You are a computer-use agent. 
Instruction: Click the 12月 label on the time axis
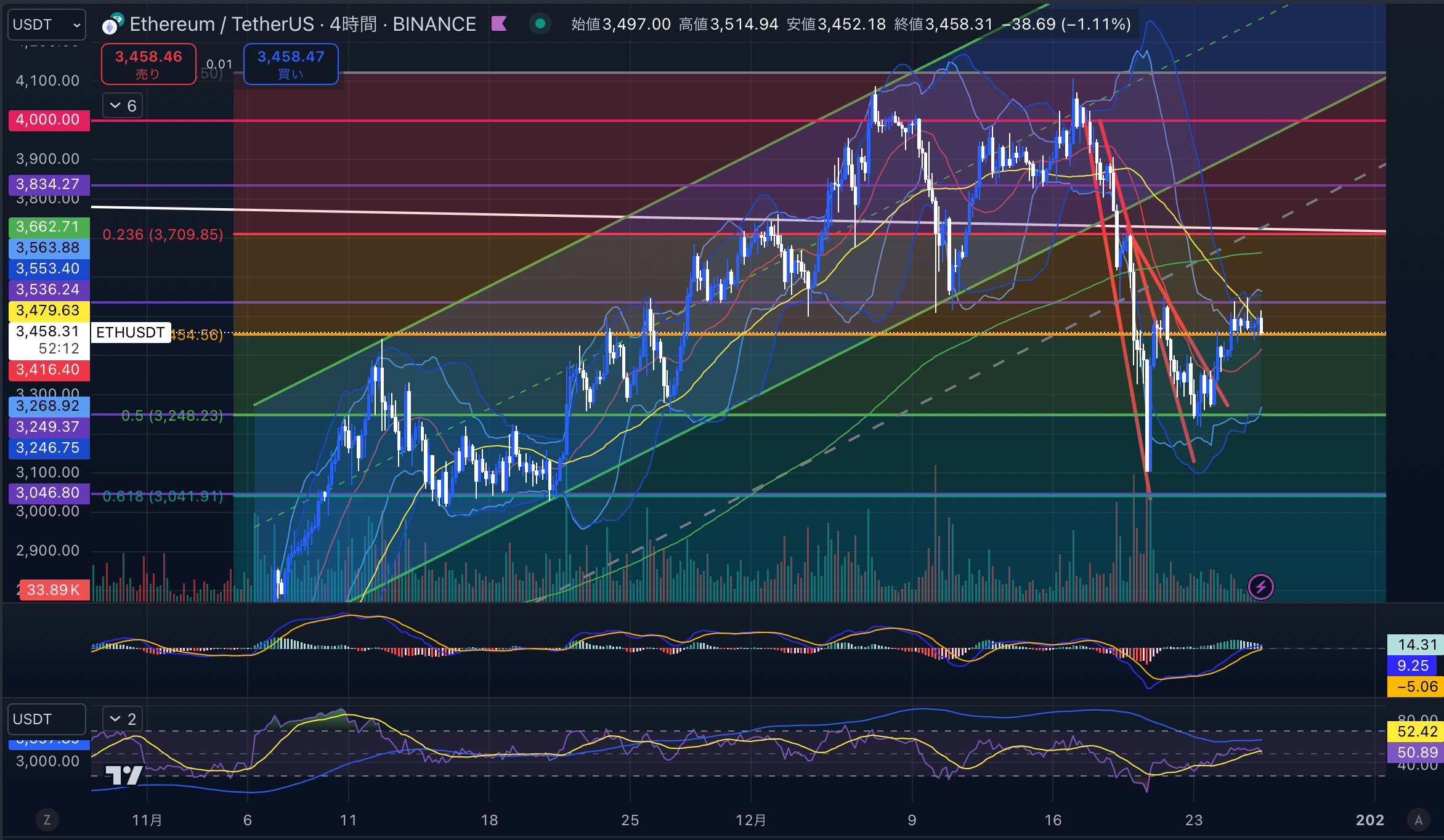[752, 820]
